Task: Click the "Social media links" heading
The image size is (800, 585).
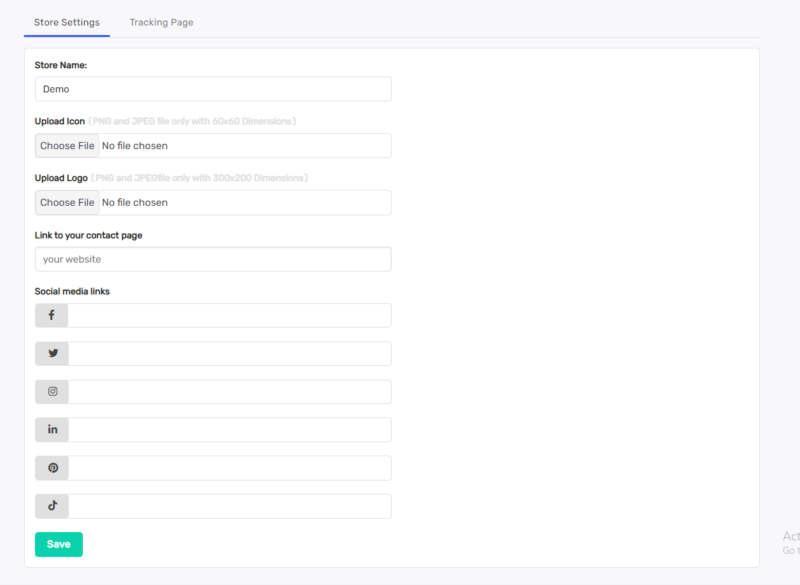Action: (72, 291)
